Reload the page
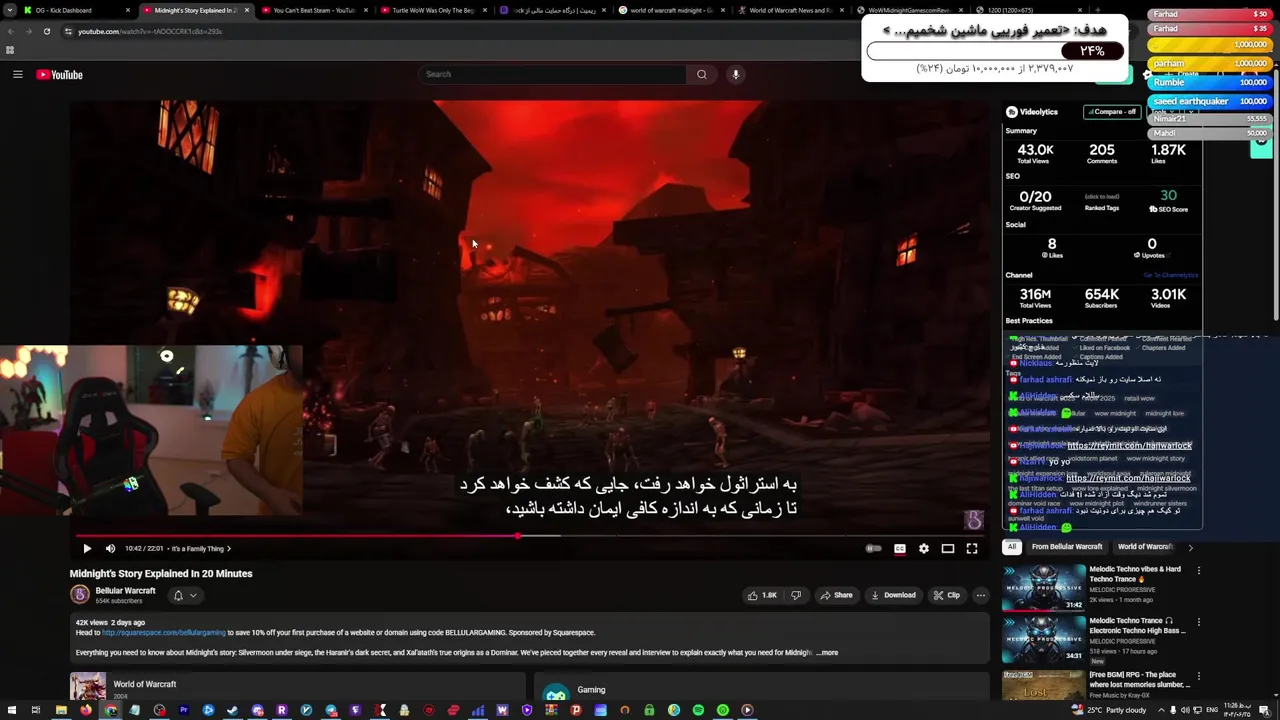This screenshot has height=720, width=1280. [x=46, y=31]
